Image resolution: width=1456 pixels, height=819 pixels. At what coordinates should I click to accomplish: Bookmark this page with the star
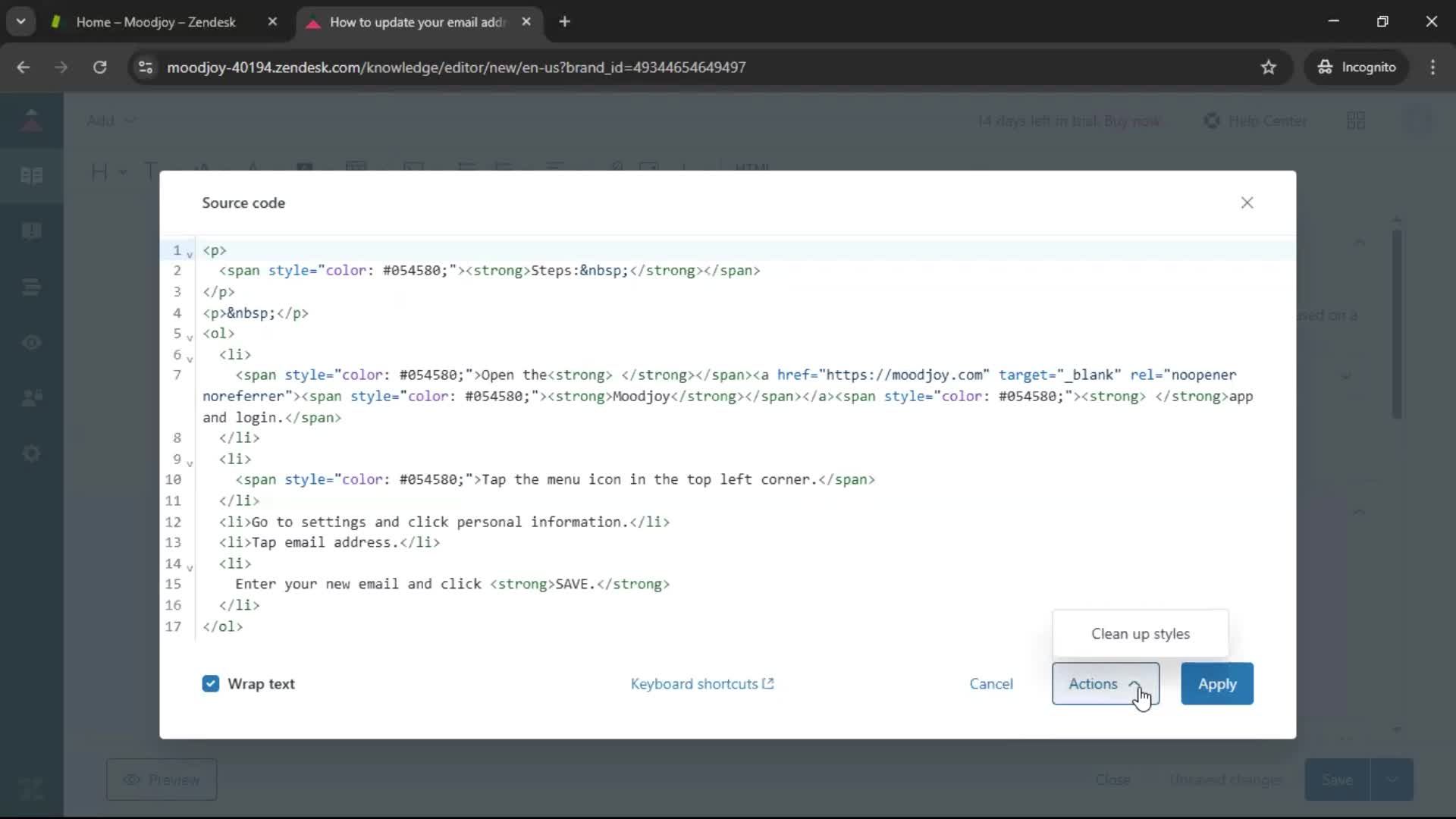coord(1268,67)
